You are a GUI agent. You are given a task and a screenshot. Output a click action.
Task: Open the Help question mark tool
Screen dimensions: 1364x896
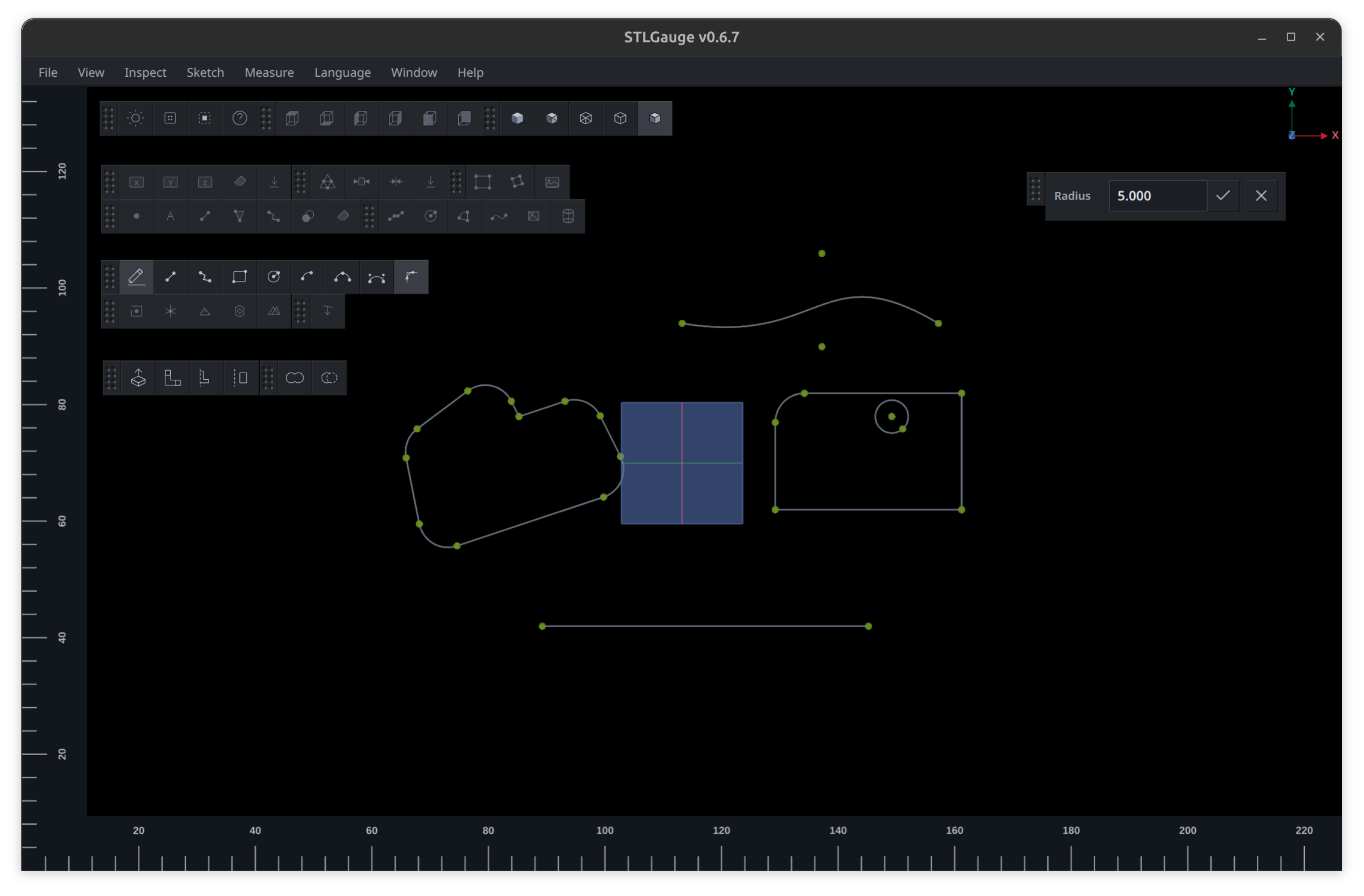[x=239, y=119]
